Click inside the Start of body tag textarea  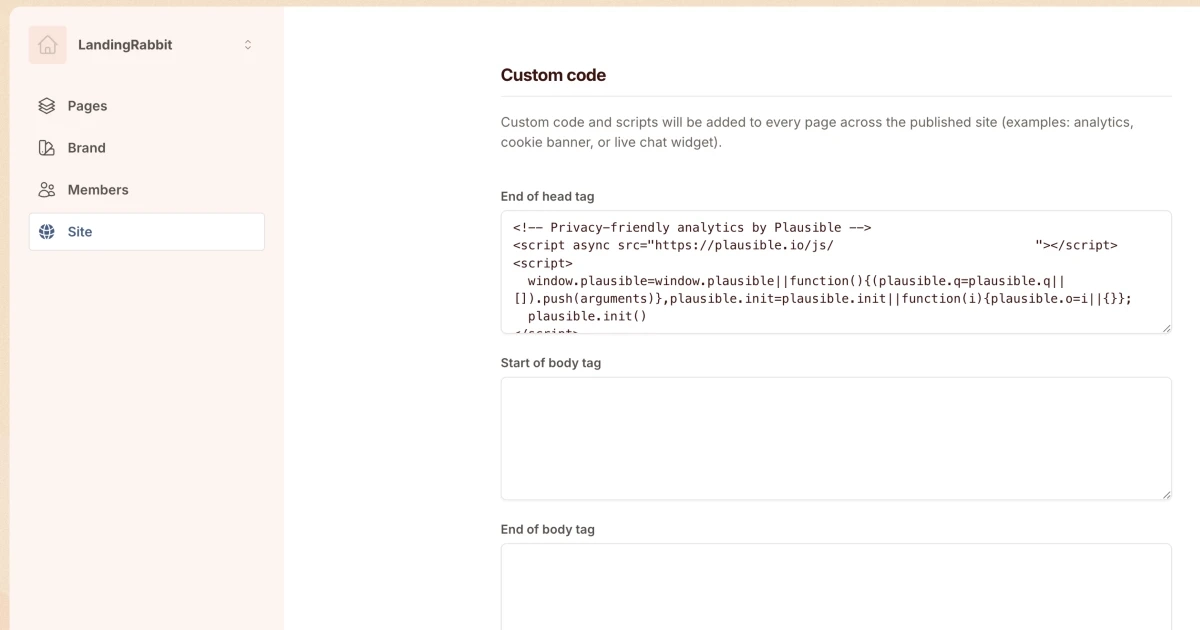[835, 438]
